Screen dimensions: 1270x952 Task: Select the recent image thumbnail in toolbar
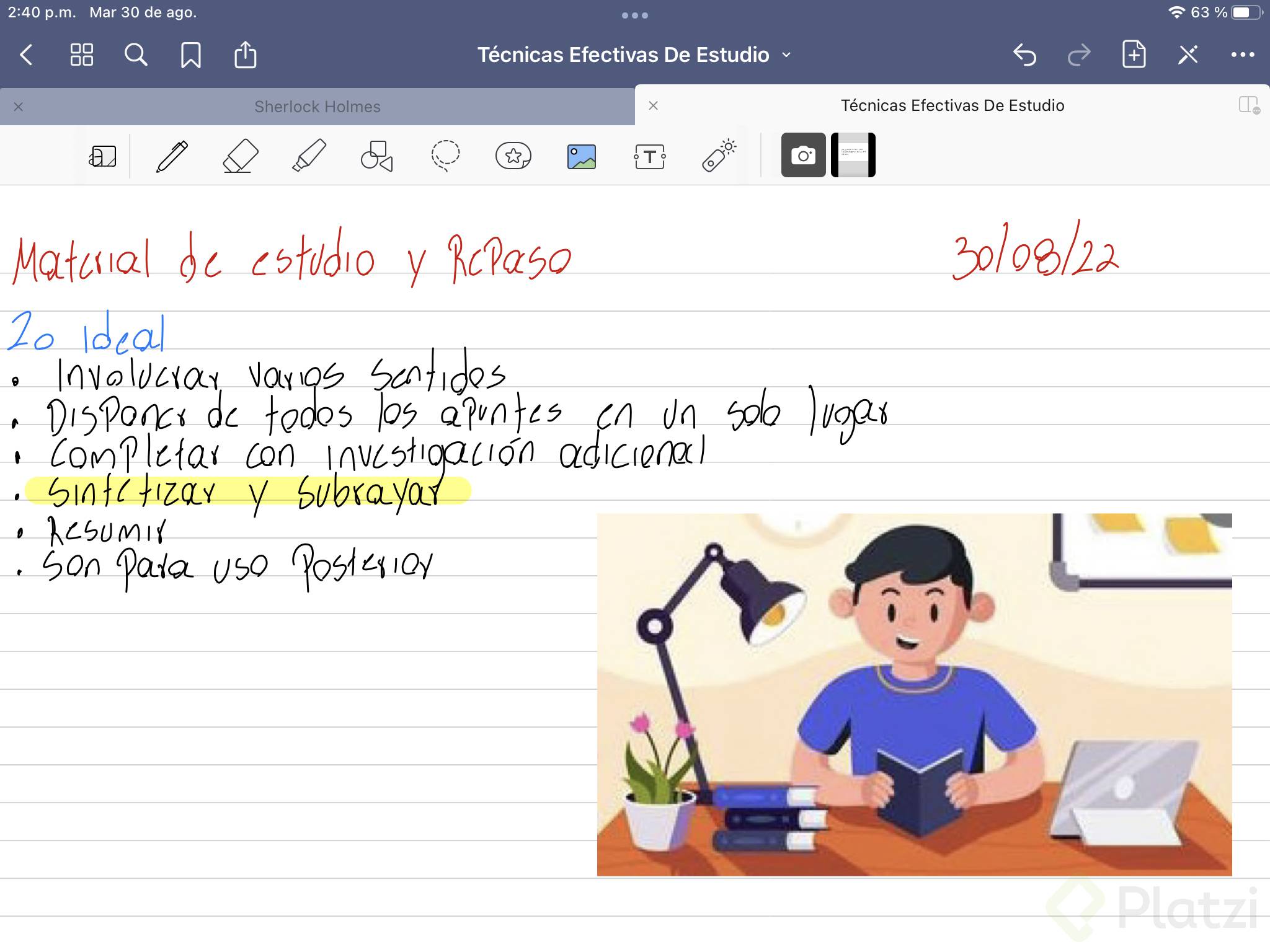coord(853,155)
